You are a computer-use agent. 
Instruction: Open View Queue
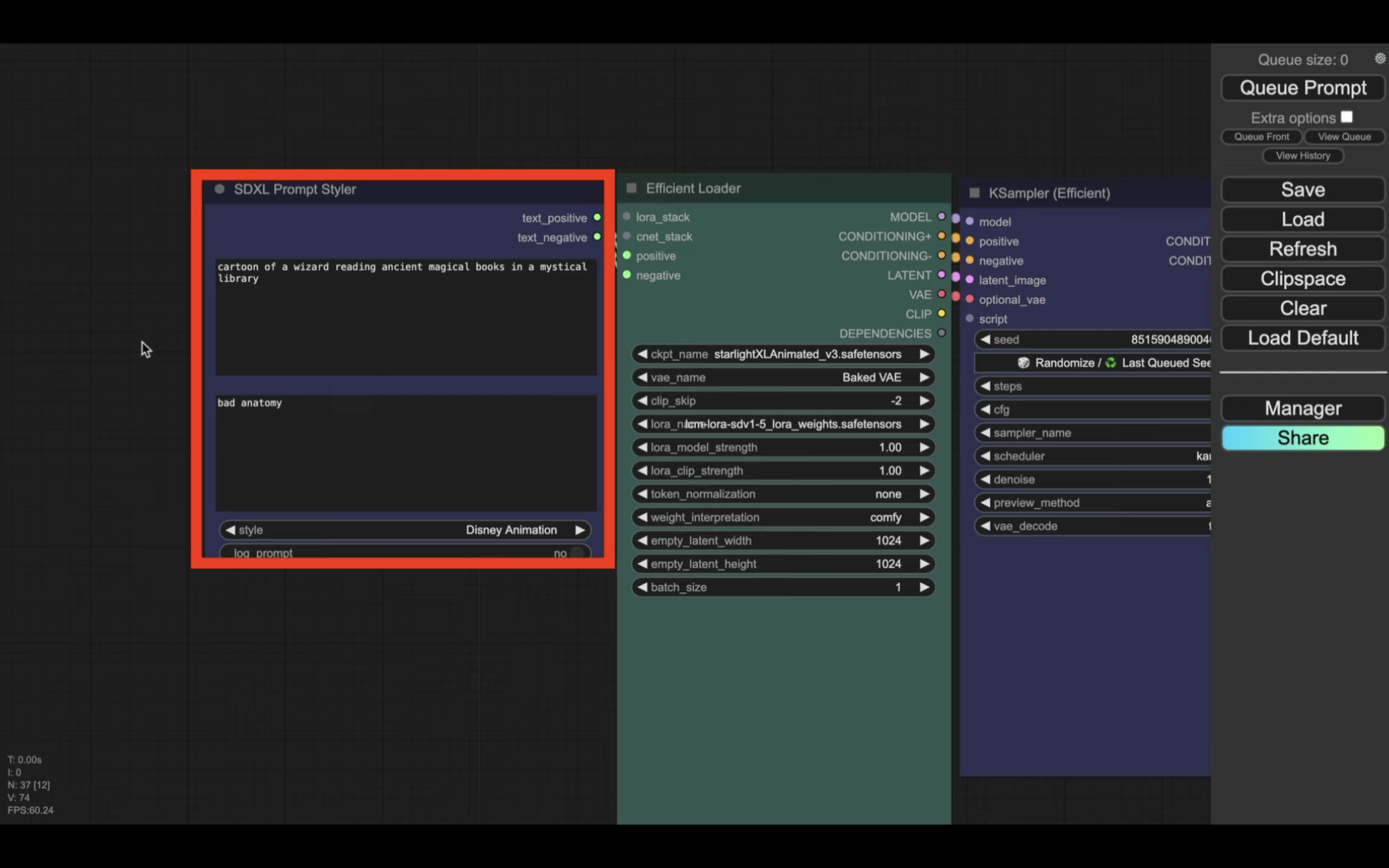[1344, 136]
